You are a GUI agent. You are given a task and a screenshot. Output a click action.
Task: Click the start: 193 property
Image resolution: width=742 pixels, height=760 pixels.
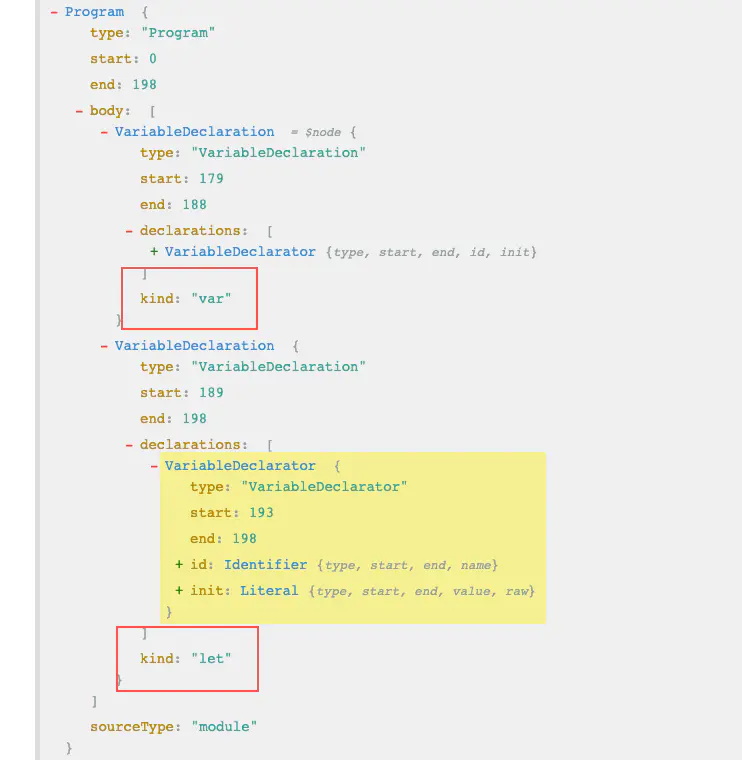click(x=231, y=513)
